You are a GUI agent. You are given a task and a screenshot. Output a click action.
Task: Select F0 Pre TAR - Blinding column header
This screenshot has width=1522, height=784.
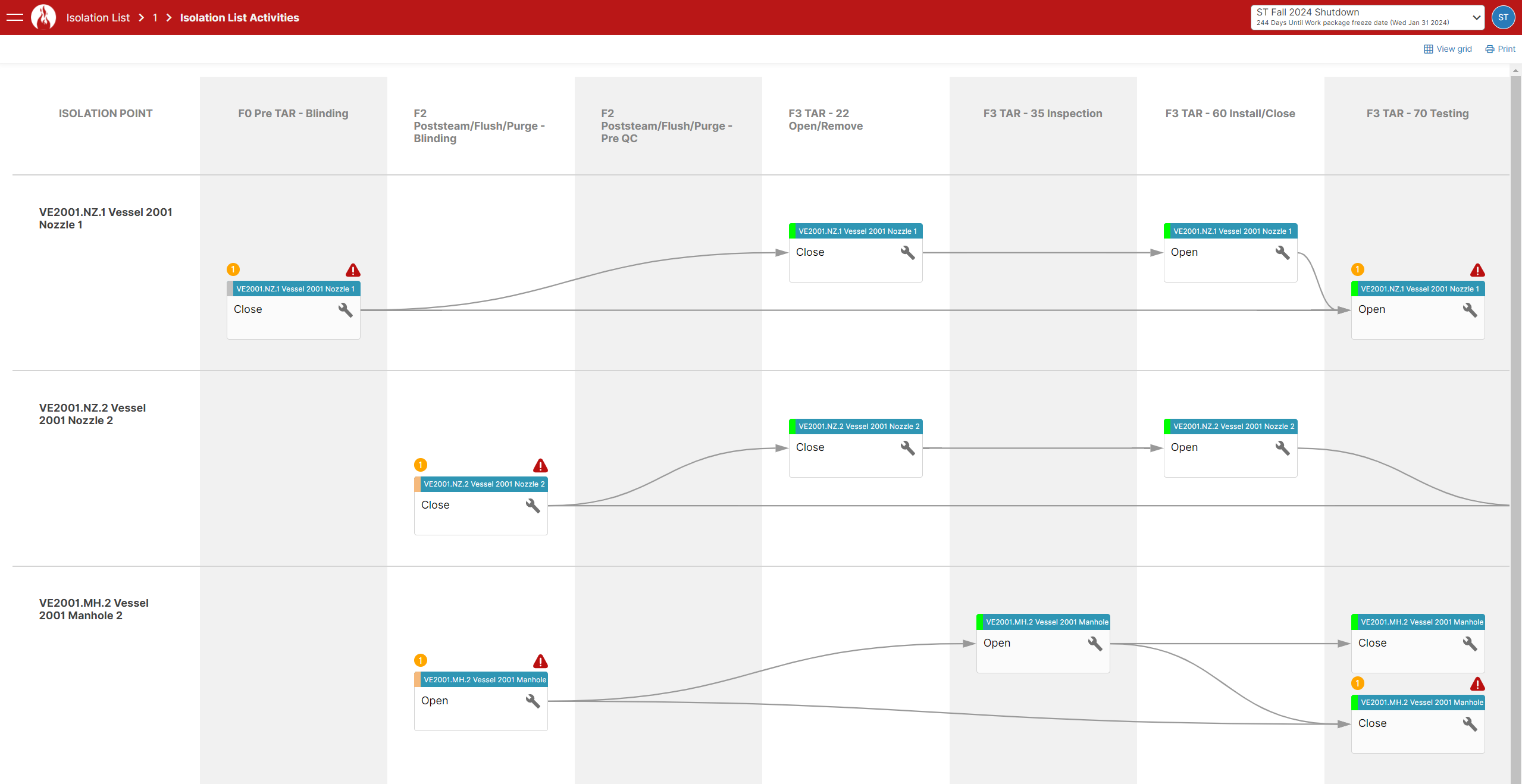coord(293,113)
